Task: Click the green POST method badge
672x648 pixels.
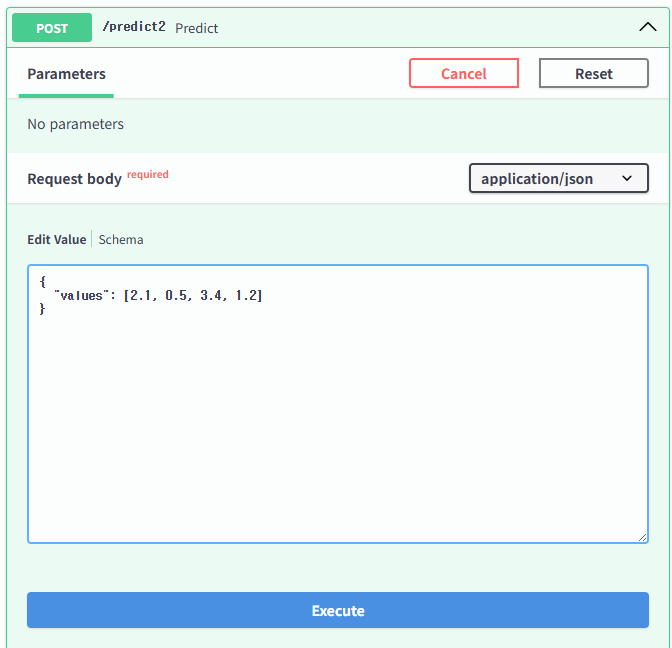Action: click(52, 28)
